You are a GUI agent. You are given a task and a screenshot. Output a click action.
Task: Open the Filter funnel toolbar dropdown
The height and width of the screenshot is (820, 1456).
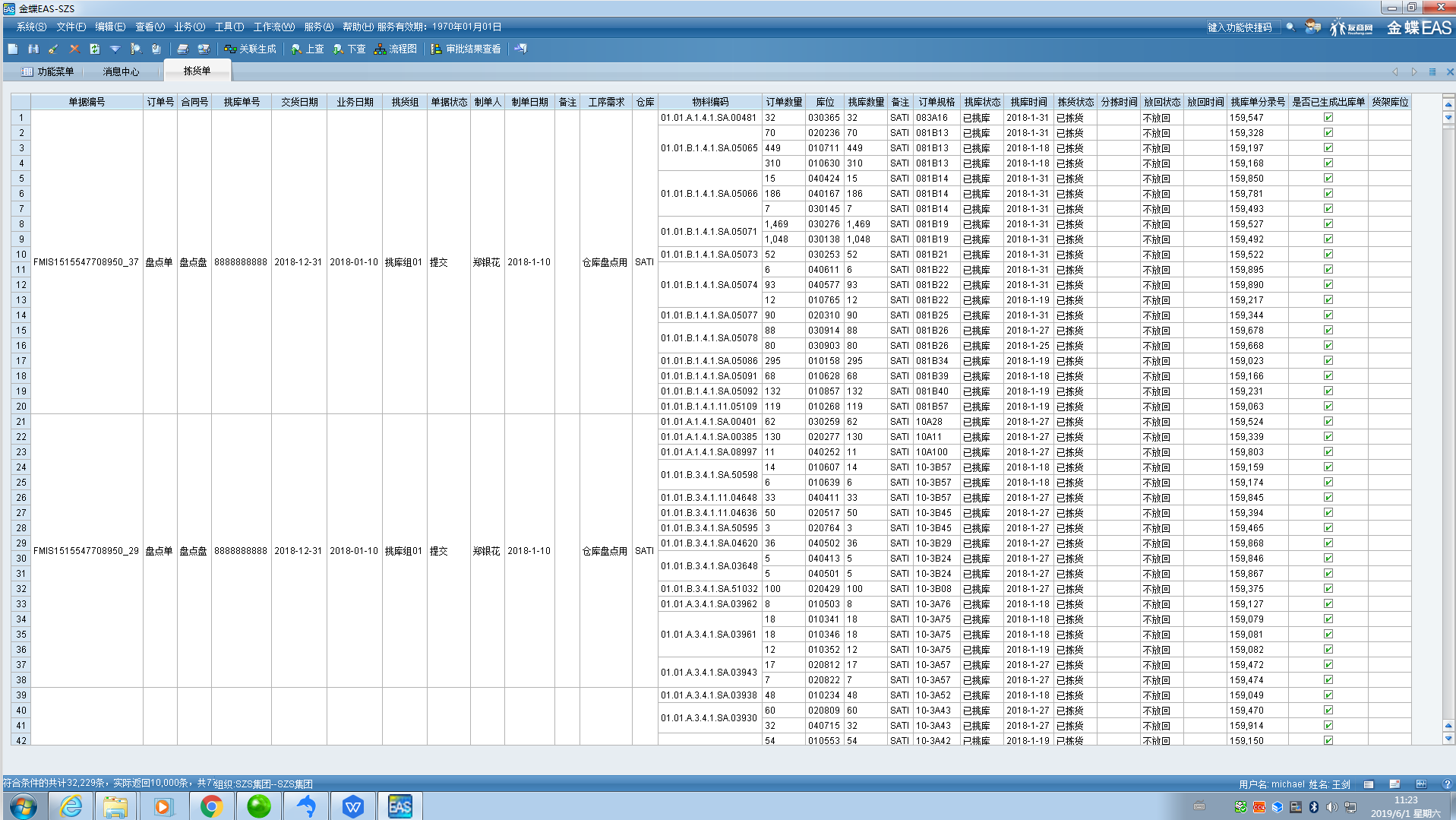[x=115, y=49]
